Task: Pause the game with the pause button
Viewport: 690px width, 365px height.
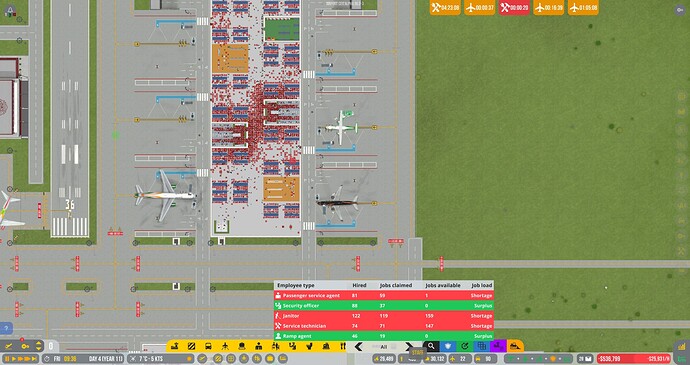Action: pyautogui.click(x=7, y=358)
